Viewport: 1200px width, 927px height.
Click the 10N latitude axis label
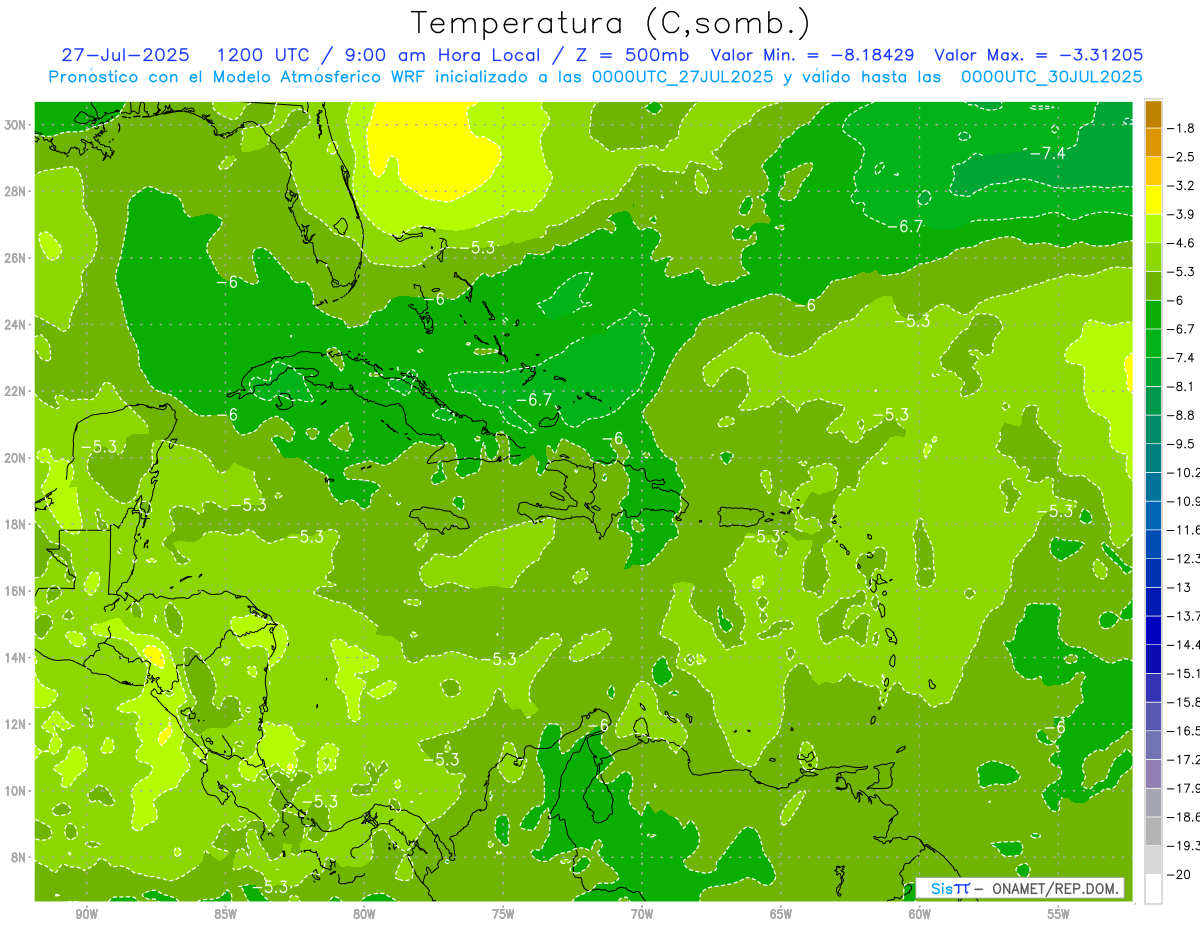[17, 790]
